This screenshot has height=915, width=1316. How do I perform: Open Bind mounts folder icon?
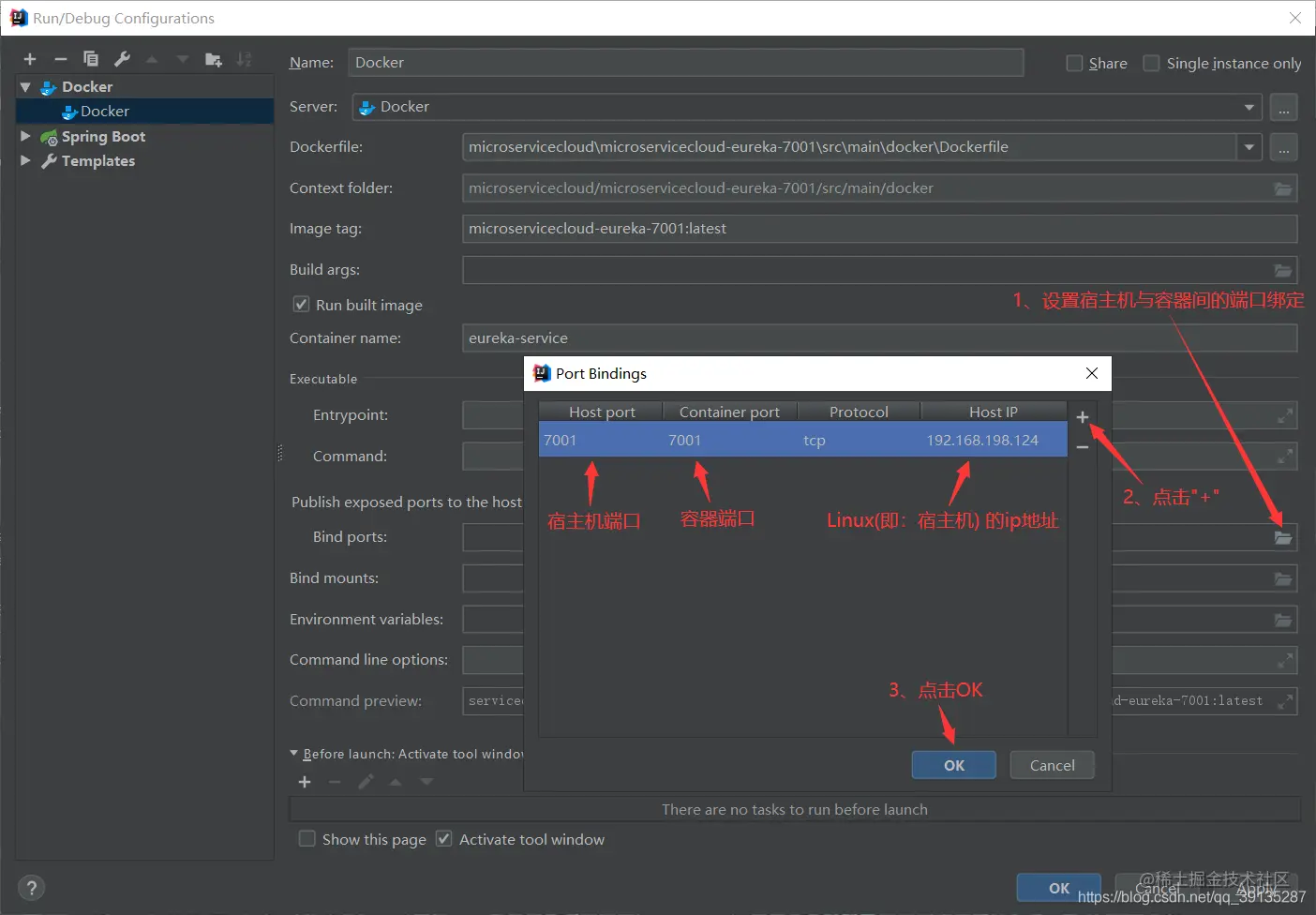click(x=1283, y=578)
